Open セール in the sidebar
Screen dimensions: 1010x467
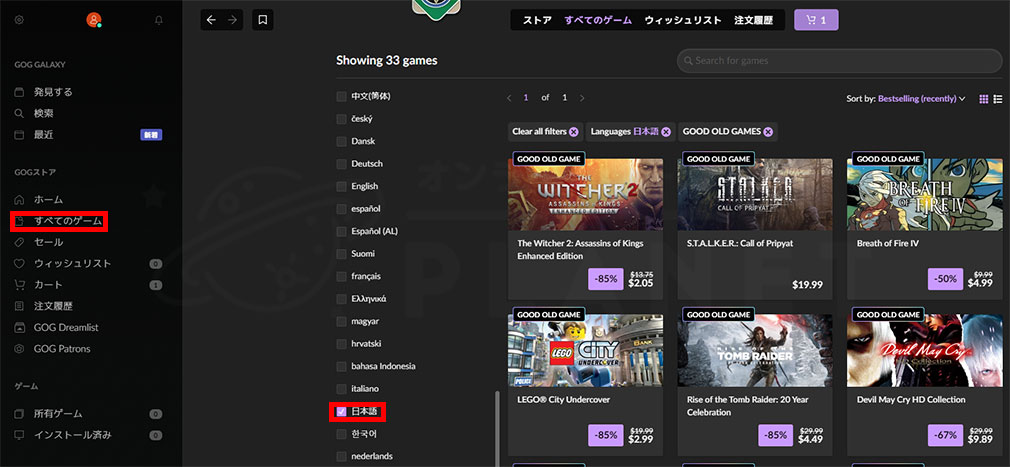click(48, 242)
